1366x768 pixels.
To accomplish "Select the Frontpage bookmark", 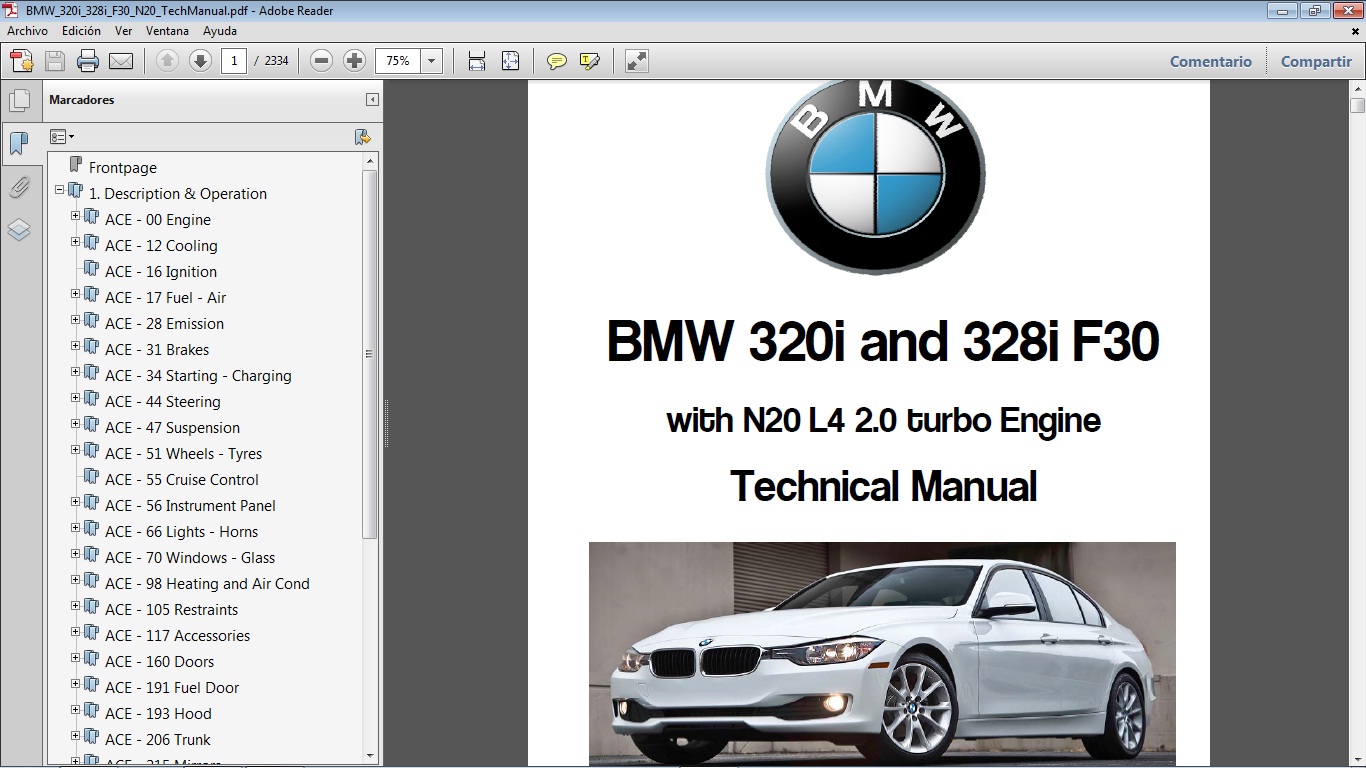I will [x=123, y=168].
